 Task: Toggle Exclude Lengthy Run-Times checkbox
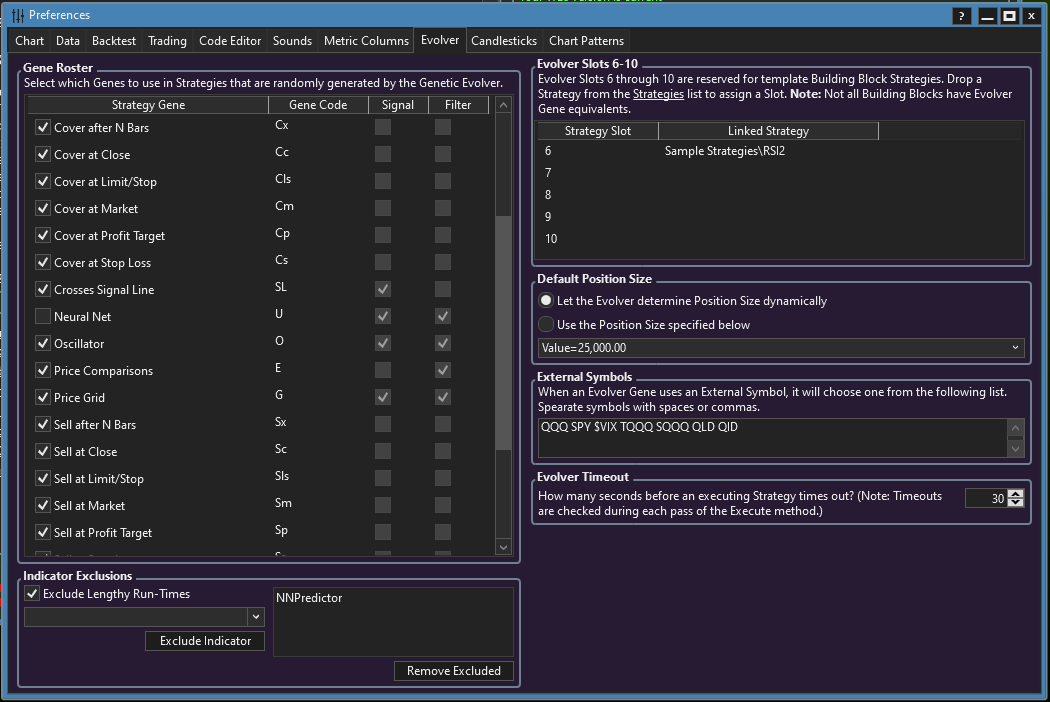coord(32,593)
